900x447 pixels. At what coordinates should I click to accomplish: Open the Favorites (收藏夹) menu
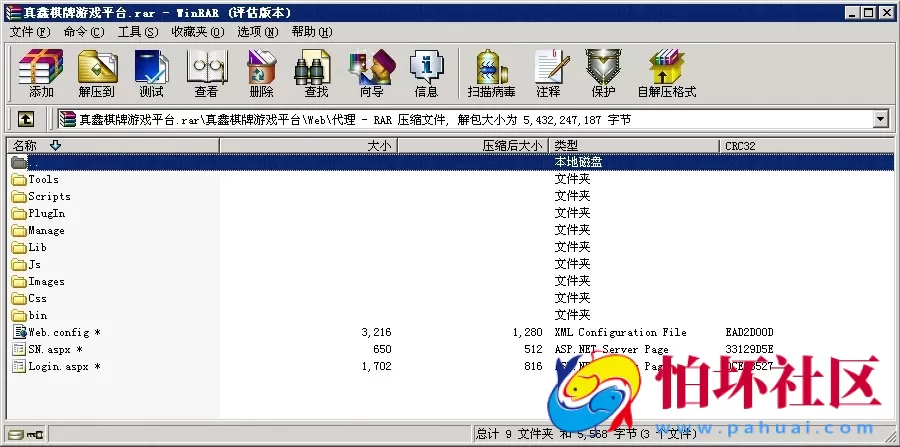[x=198, y=32]
